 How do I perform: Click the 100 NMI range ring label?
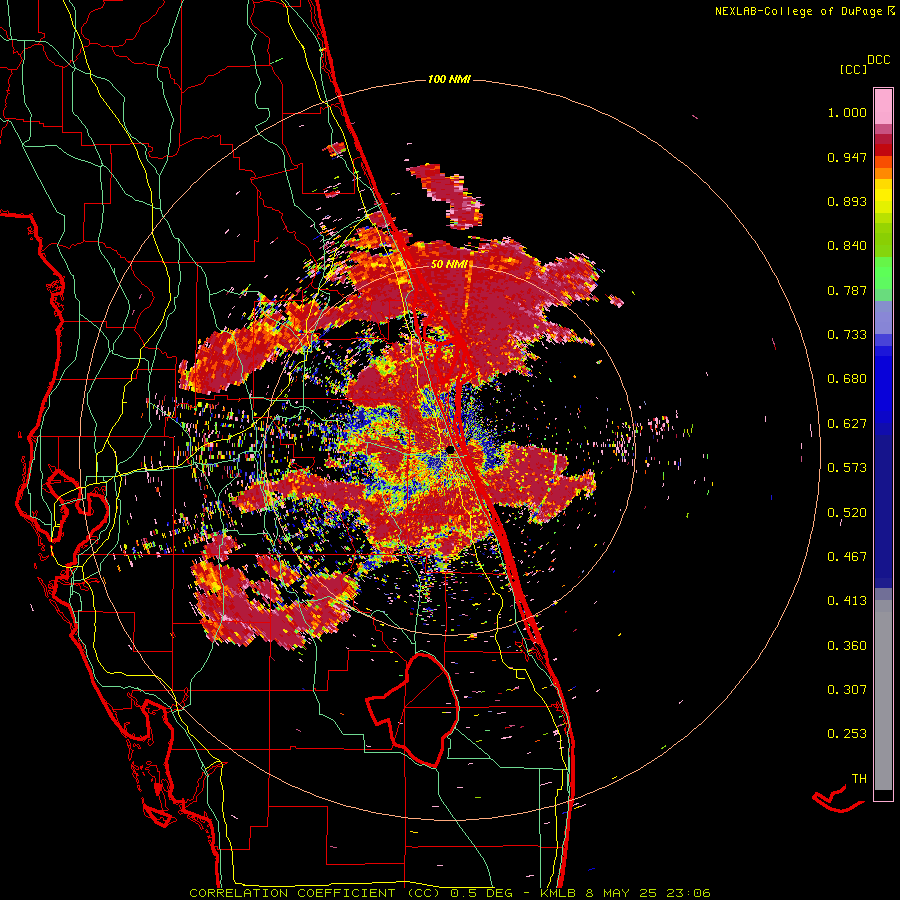449,79
